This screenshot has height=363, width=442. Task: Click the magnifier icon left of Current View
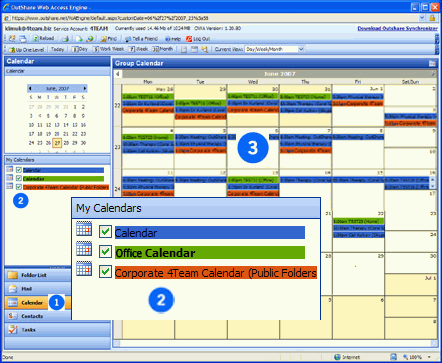pos(205,49)
